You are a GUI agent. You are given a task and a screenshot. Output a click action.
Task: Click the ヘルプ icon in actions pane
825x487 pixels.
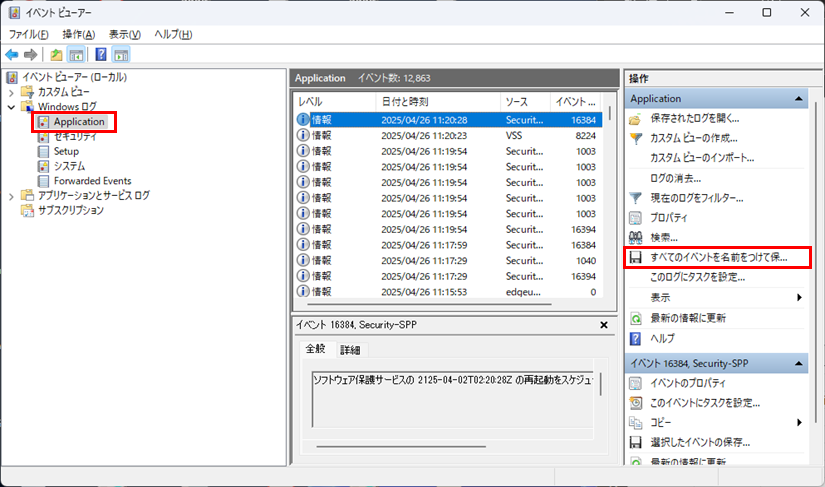636,339
